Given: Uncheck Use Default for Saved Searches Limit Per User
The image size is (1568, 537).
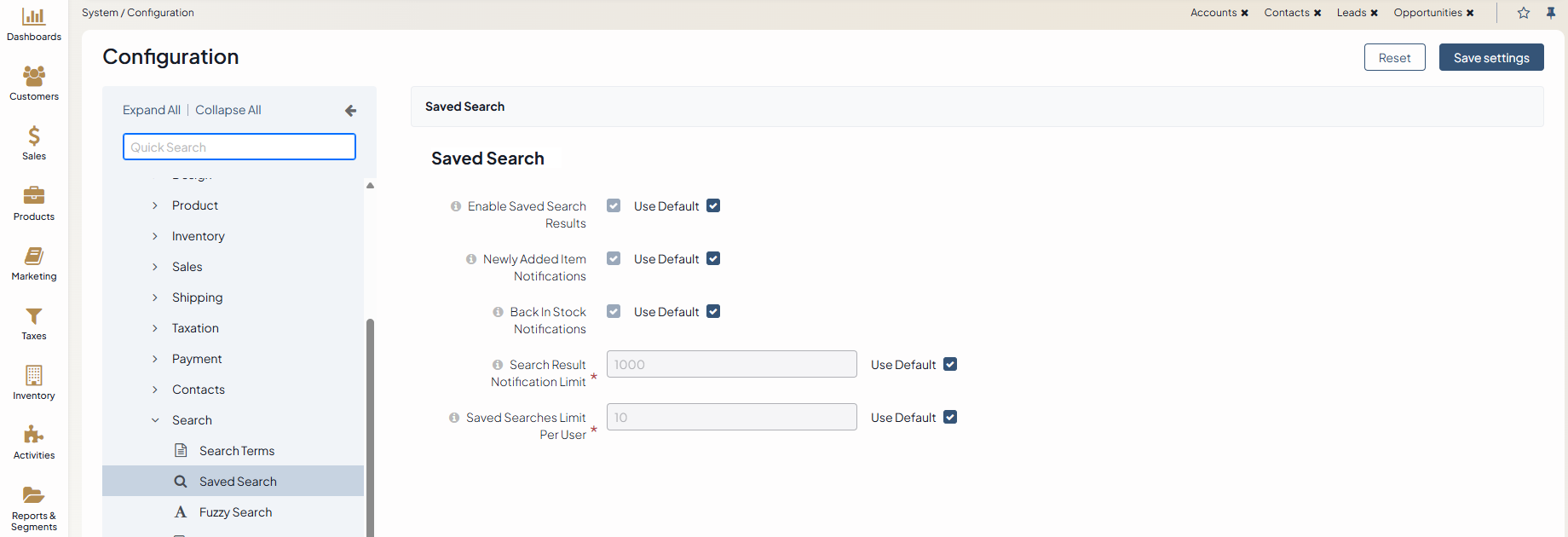Looking at the screenshot, I should 950,418.
